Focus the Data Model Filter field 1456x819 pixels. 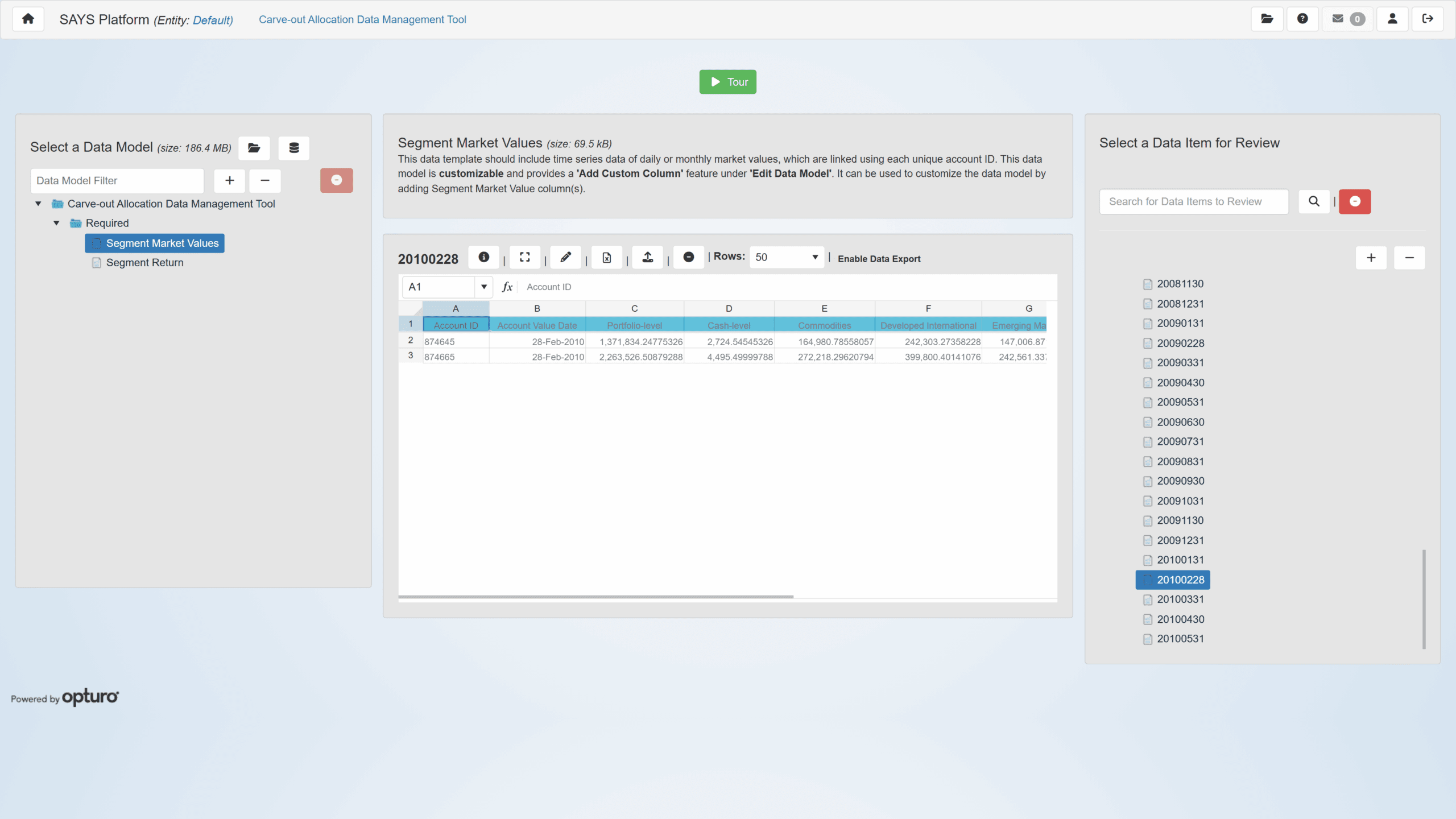(117, 180)
